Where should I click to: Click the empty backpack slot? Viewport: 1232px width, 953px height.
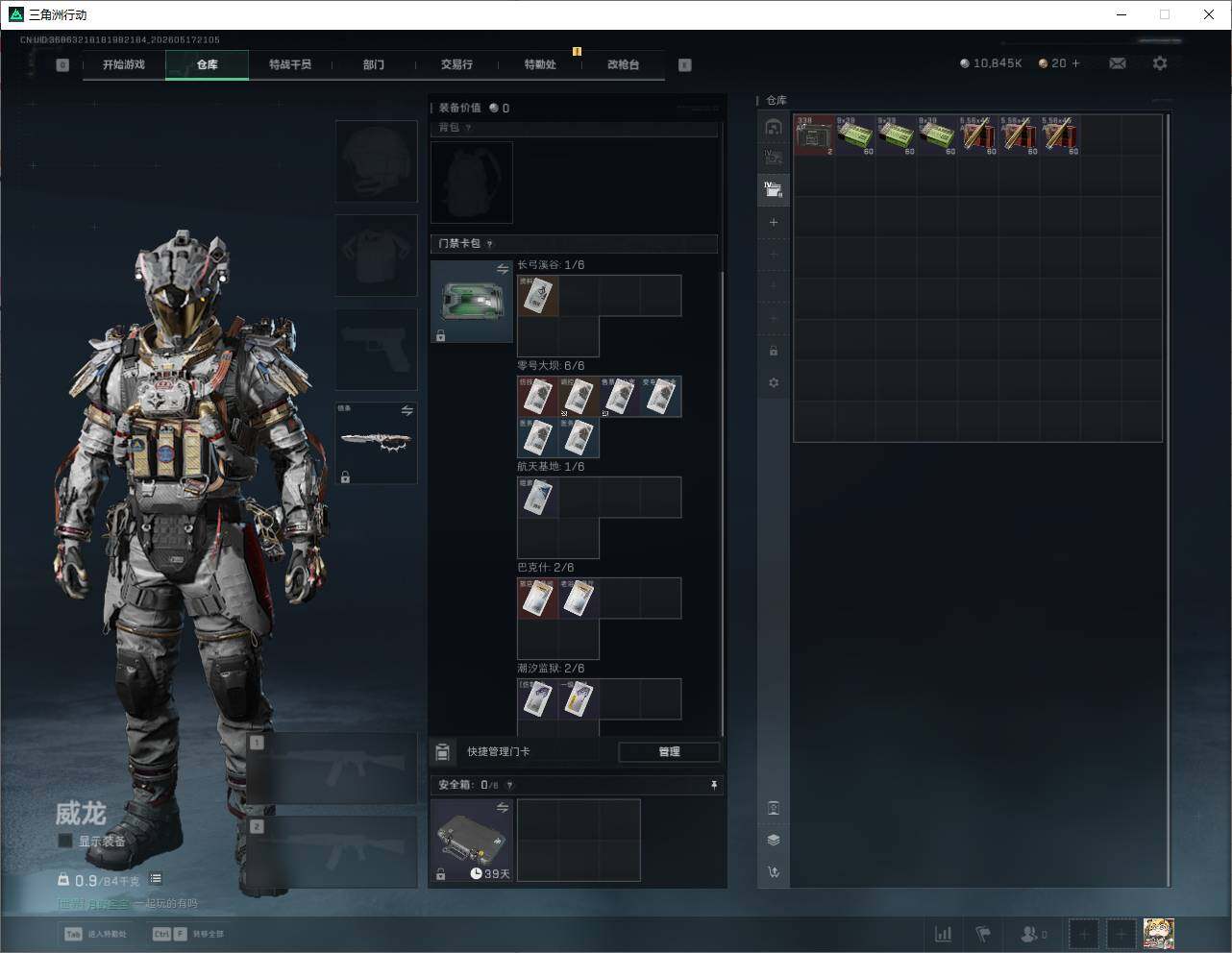pos(472,183)
